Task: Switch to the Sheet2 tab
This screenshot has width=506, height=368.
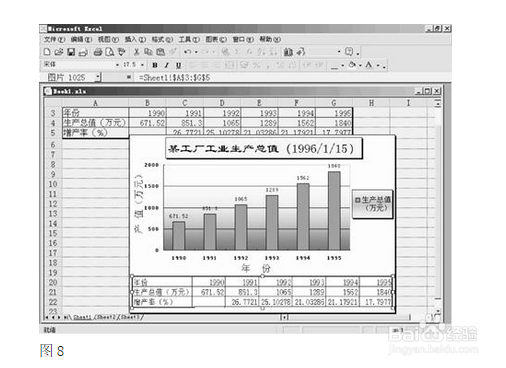Action: [x=106, y=317]
